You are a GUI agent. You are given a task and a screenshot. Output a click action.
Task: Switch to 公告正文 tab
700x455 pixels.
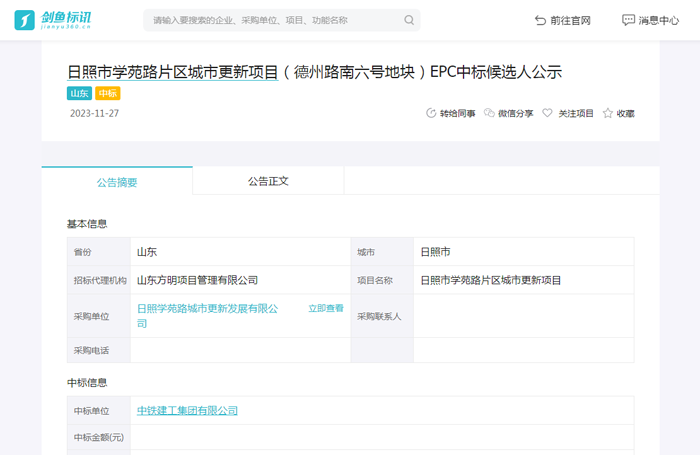(x=268, y=181)
